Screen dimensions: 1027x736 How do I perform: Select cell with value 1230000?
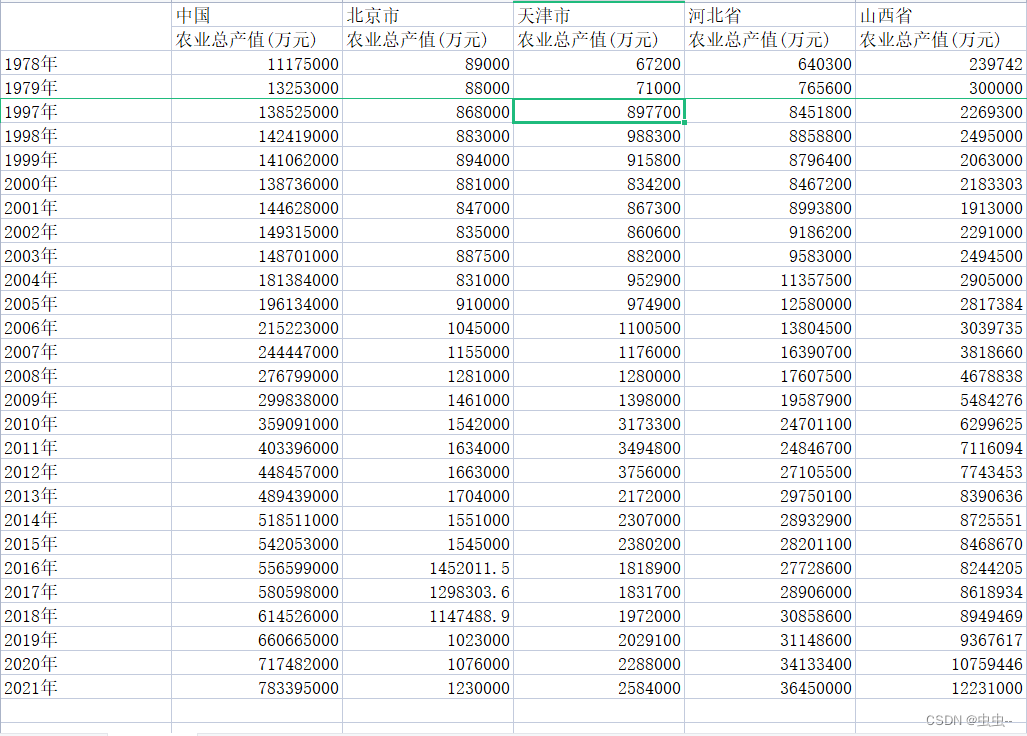(x=428, y=688)
